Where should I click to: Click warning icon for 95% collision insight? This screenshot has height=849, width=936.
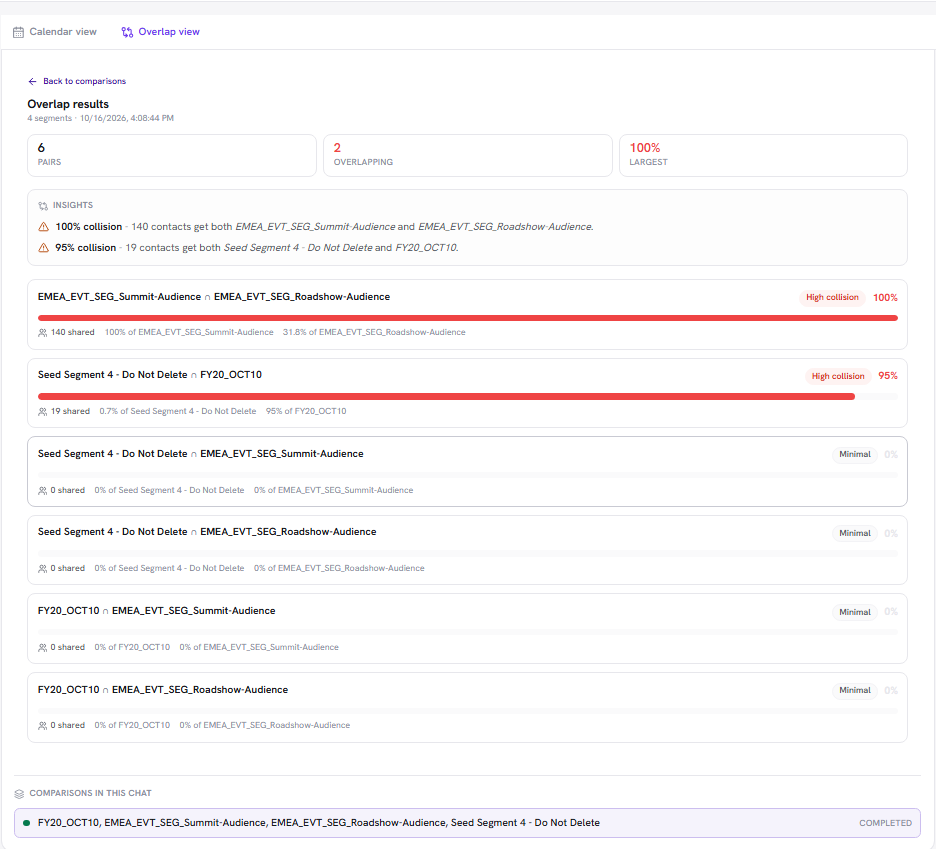44,248
